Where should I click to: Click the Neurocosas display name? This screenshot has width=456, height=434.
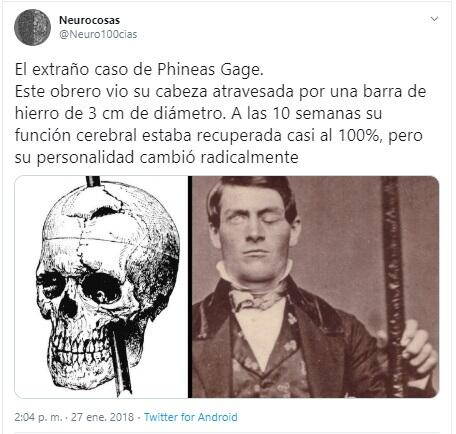tap(89, 20)
